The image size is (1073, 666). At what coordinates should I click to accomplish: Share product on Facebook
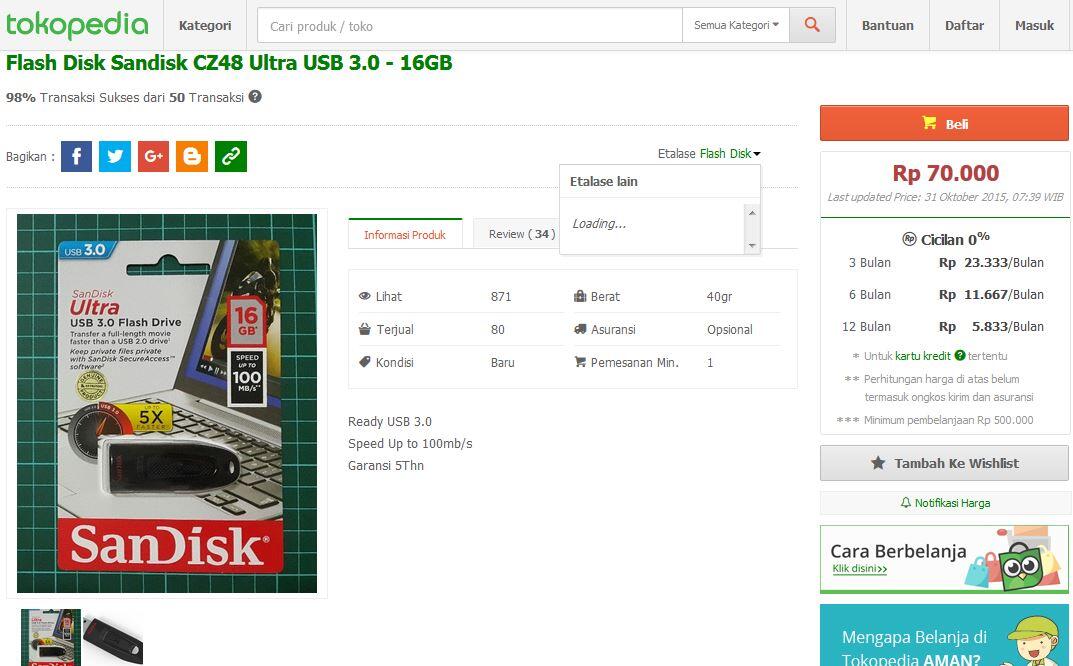[x=77, y=157]
